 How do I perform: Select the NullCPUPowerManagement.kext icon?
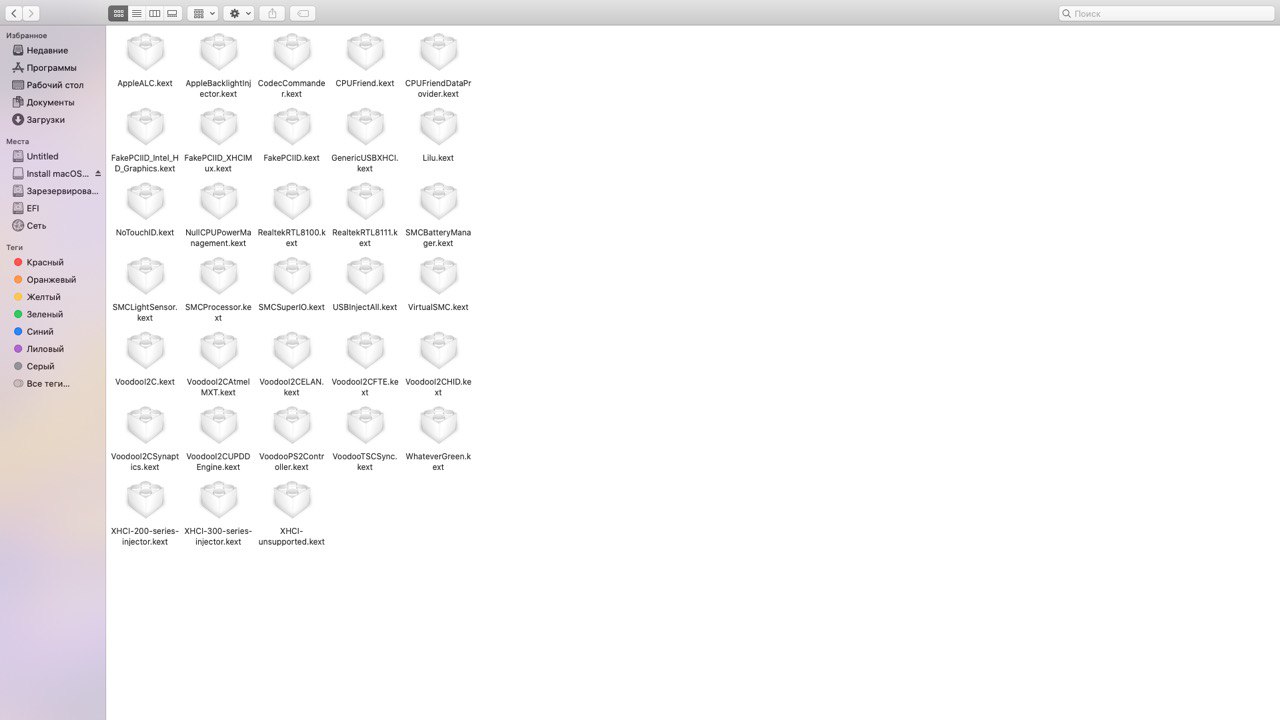(218, 201)
